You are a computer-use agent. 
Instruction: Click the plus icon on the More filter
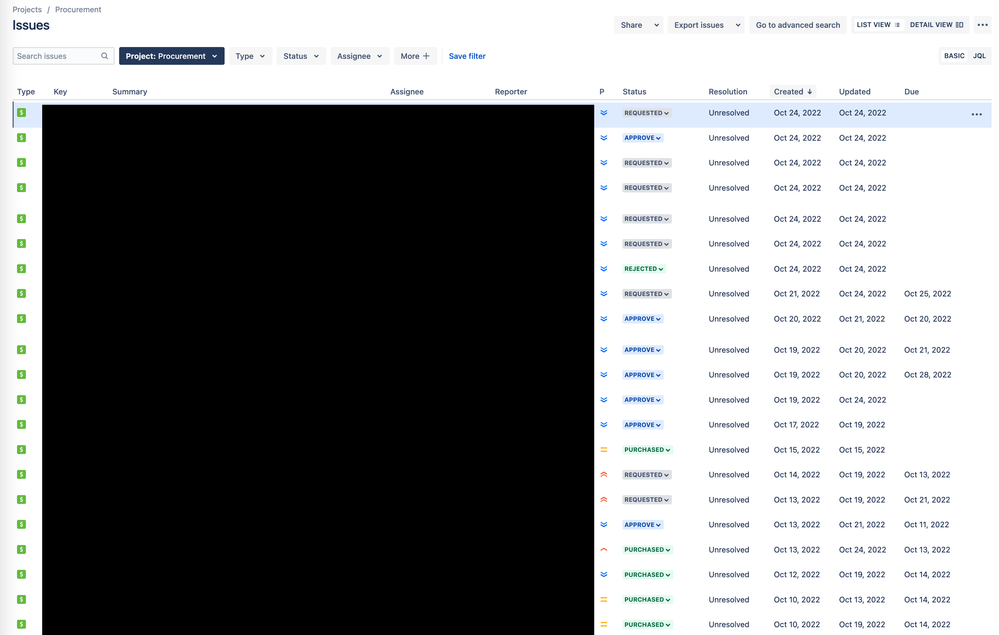coord(426,56)
